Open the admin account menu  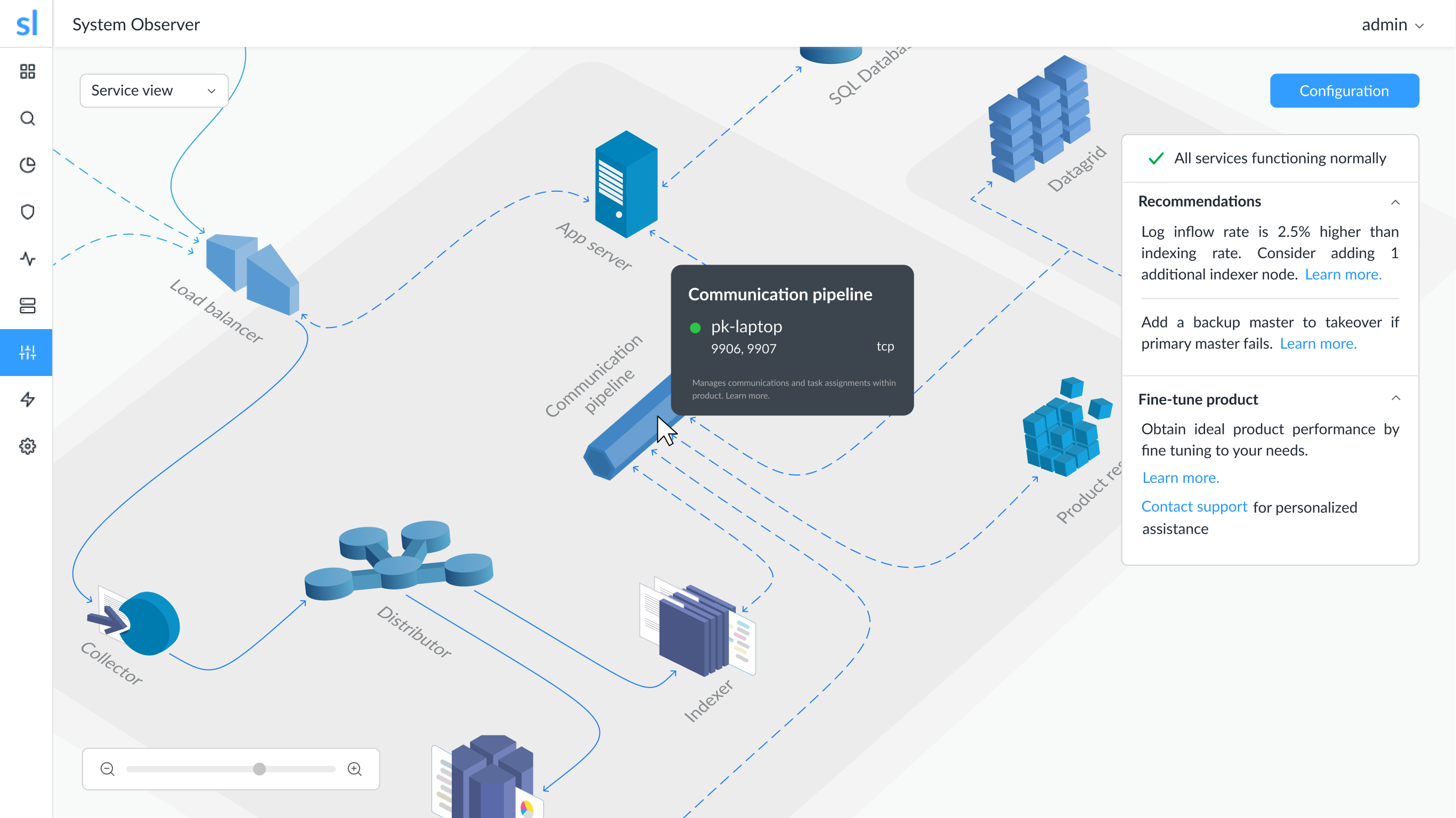point(1393,24)
